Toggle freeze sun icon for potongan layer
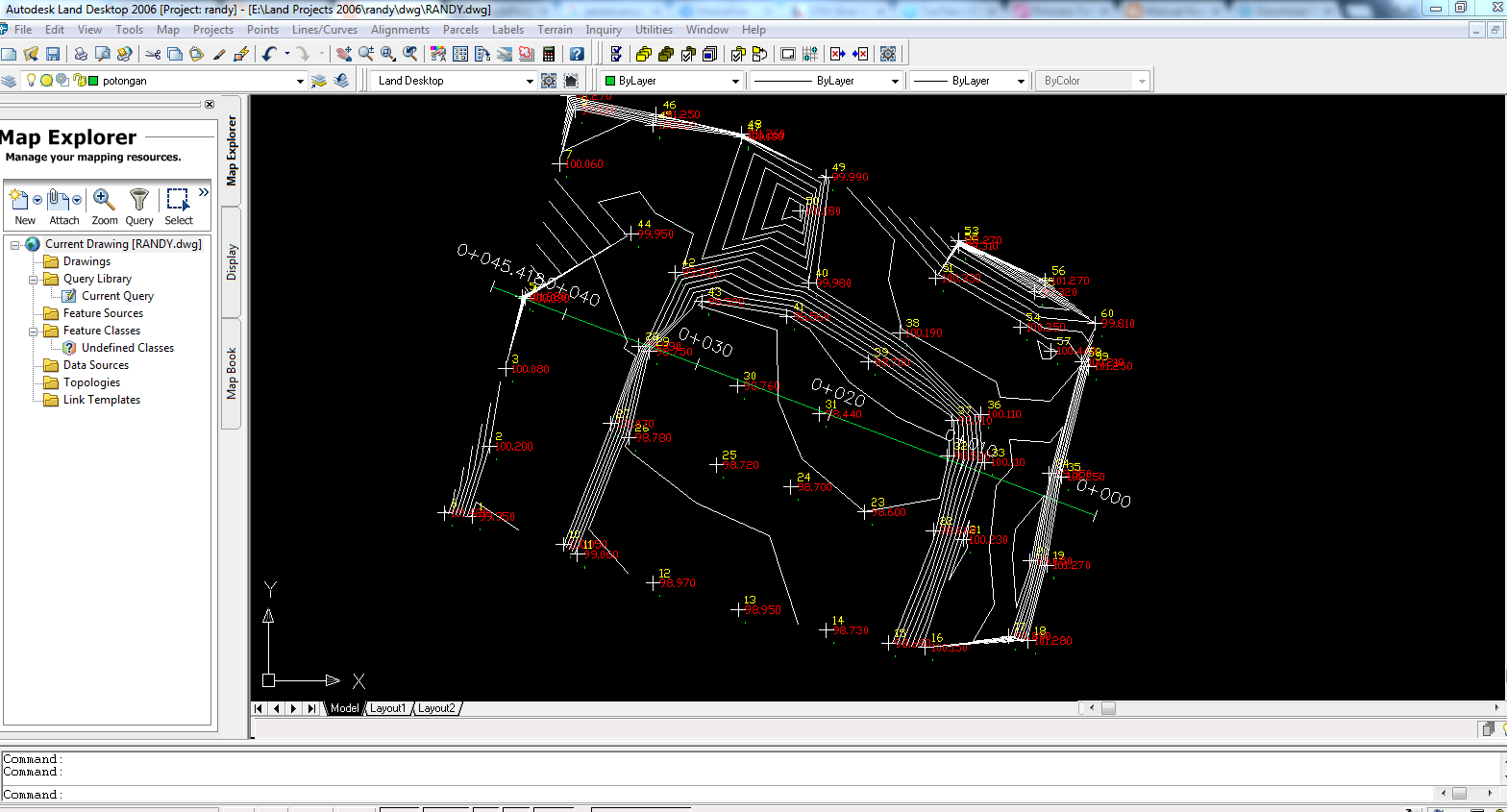 46,81
